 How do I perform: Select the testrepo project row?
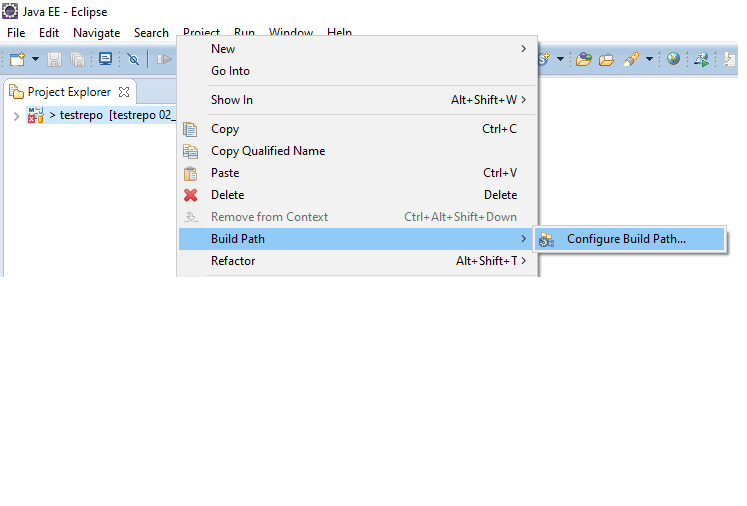101,115
